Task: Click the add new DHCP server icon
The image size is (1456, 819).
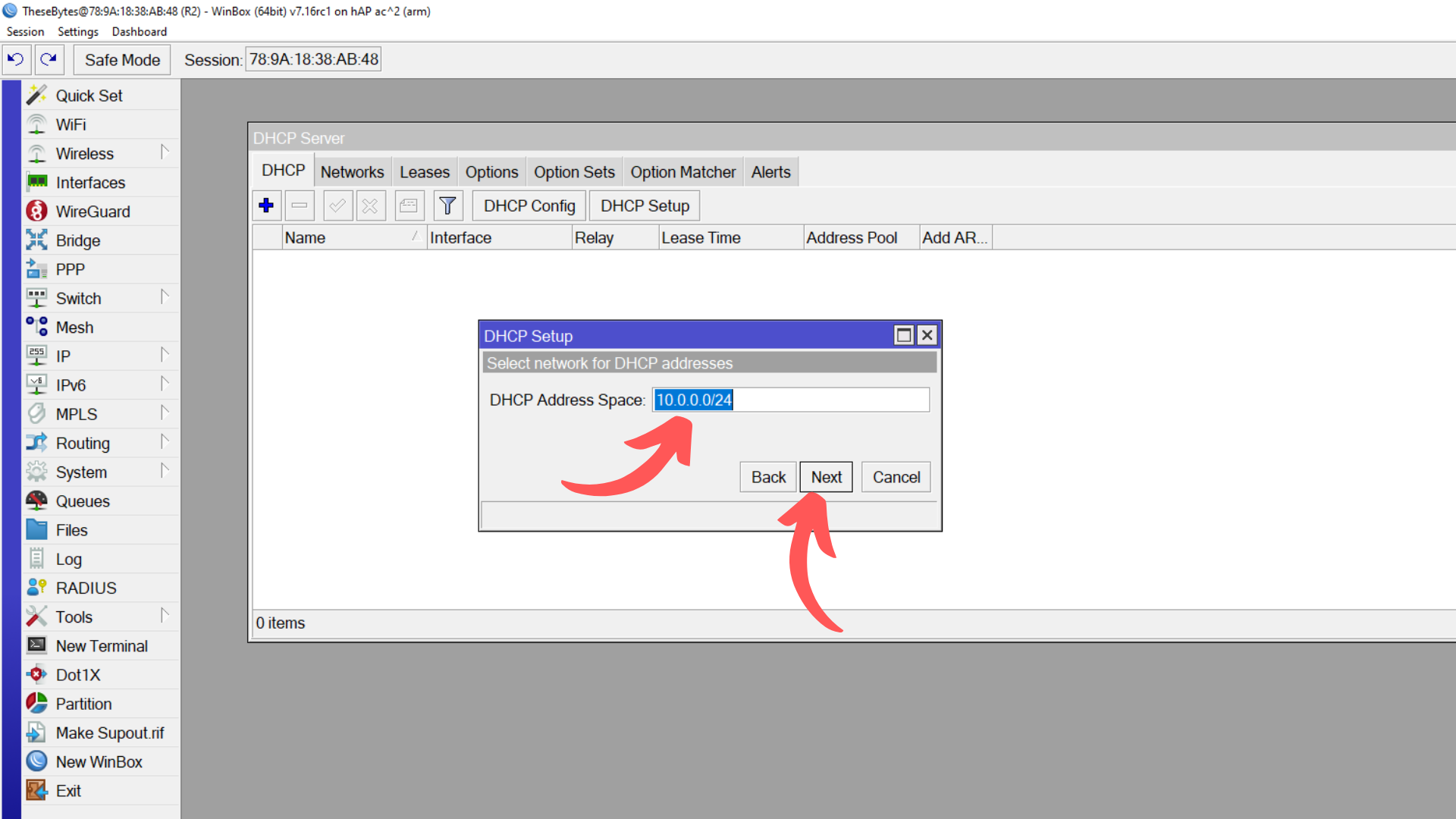Action: (x=266, y=205)
